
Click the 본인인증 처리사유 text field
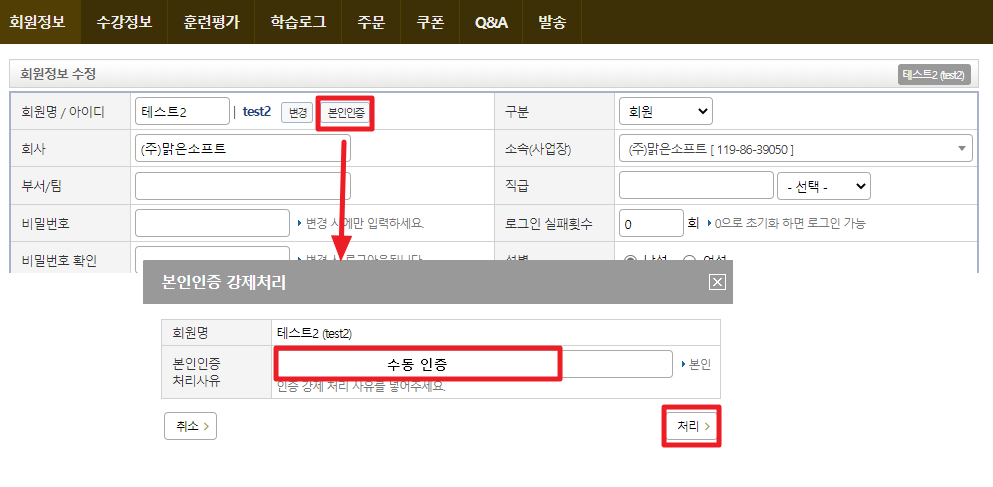click(x=474, y=364)
